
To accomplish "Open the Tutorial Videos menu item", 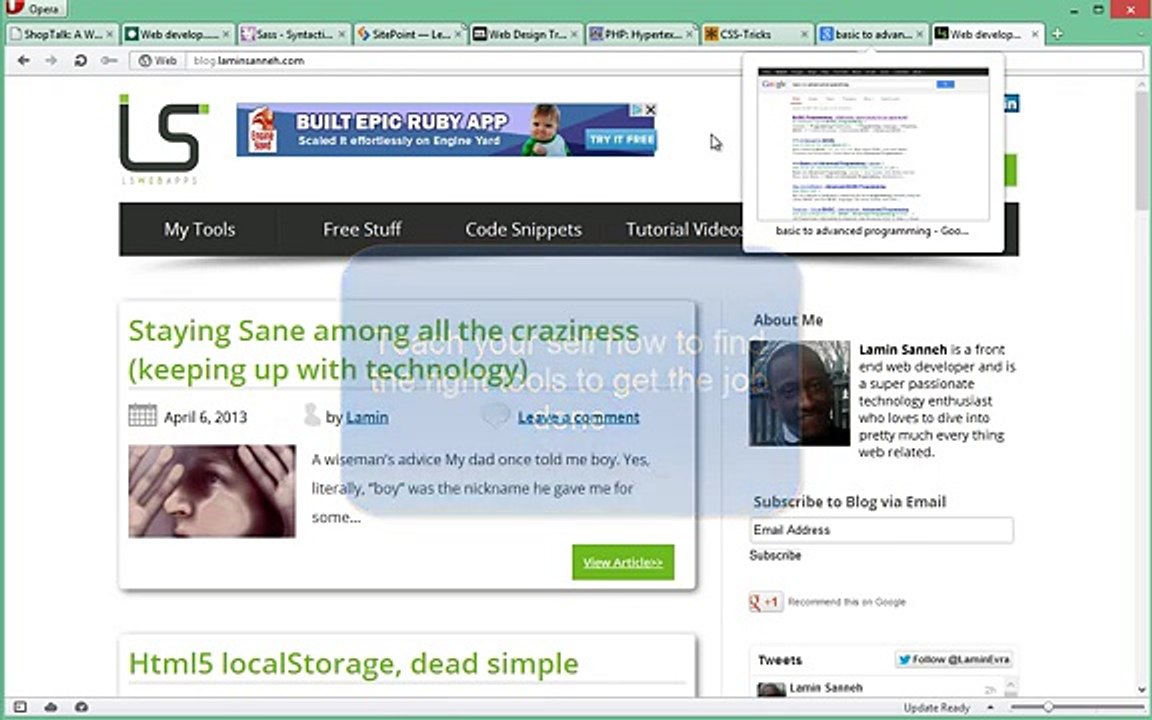I will pos(683,229).
